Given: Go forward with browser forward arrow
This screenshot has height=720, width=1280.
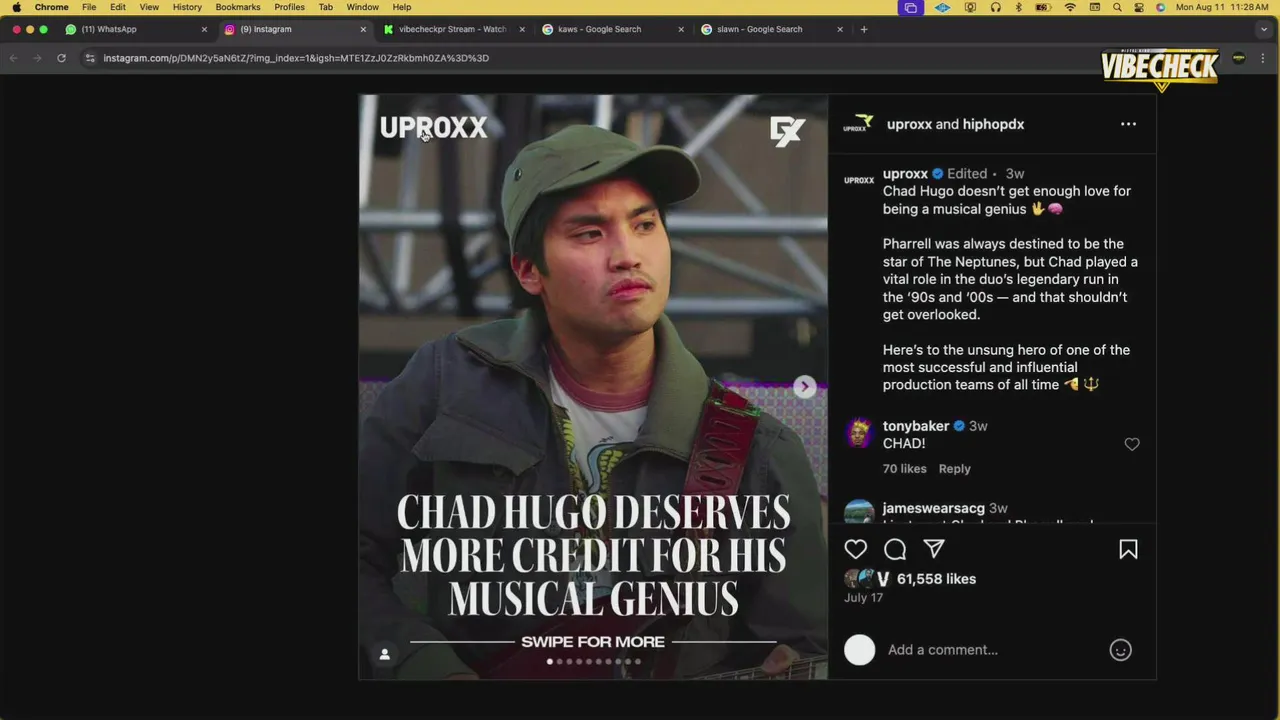Looking at the screenshot, I should [37, 58].
